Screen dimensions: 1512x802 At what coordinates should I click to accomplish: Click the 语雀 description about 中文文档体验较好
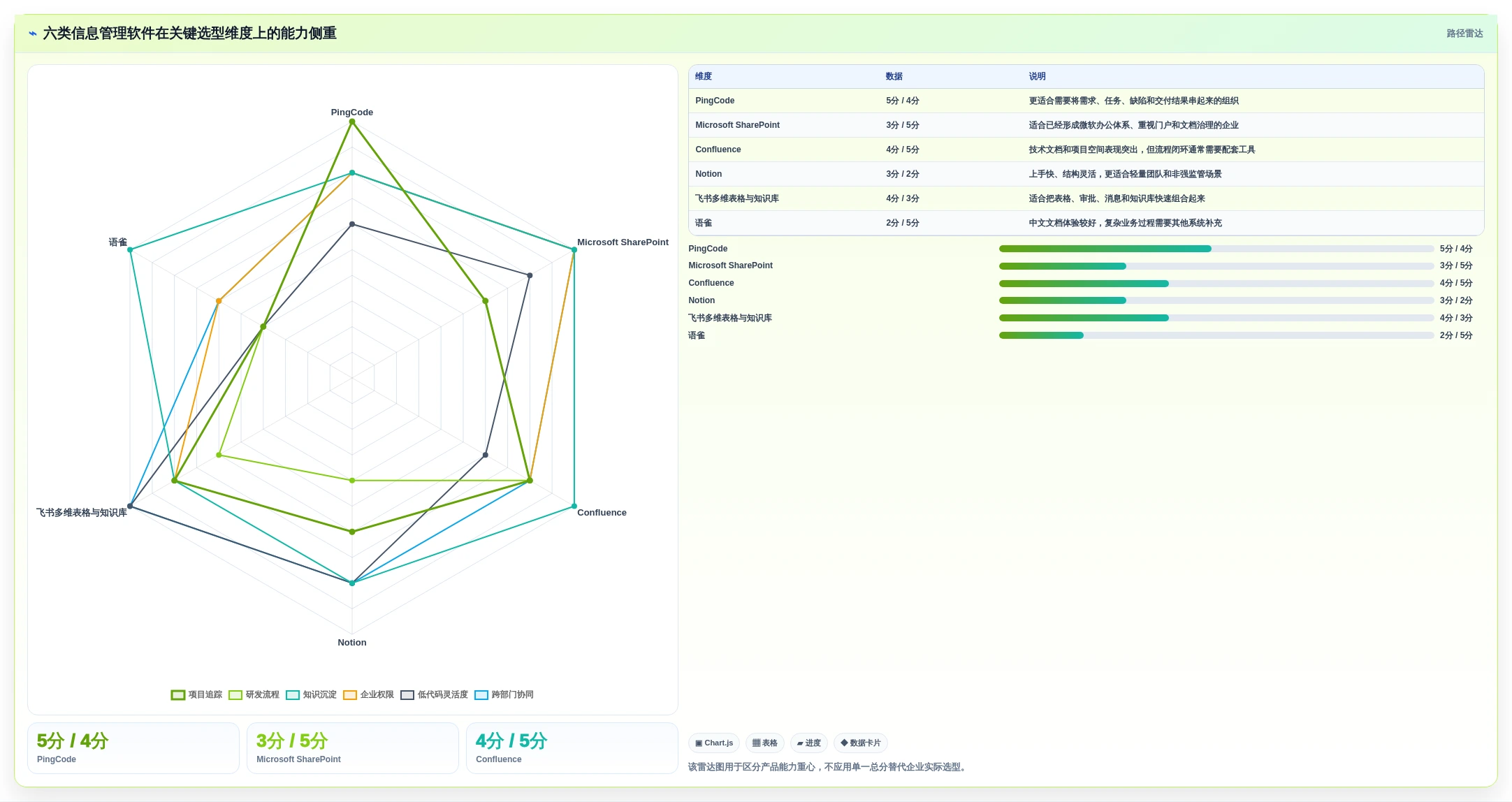coord(1125,224)
